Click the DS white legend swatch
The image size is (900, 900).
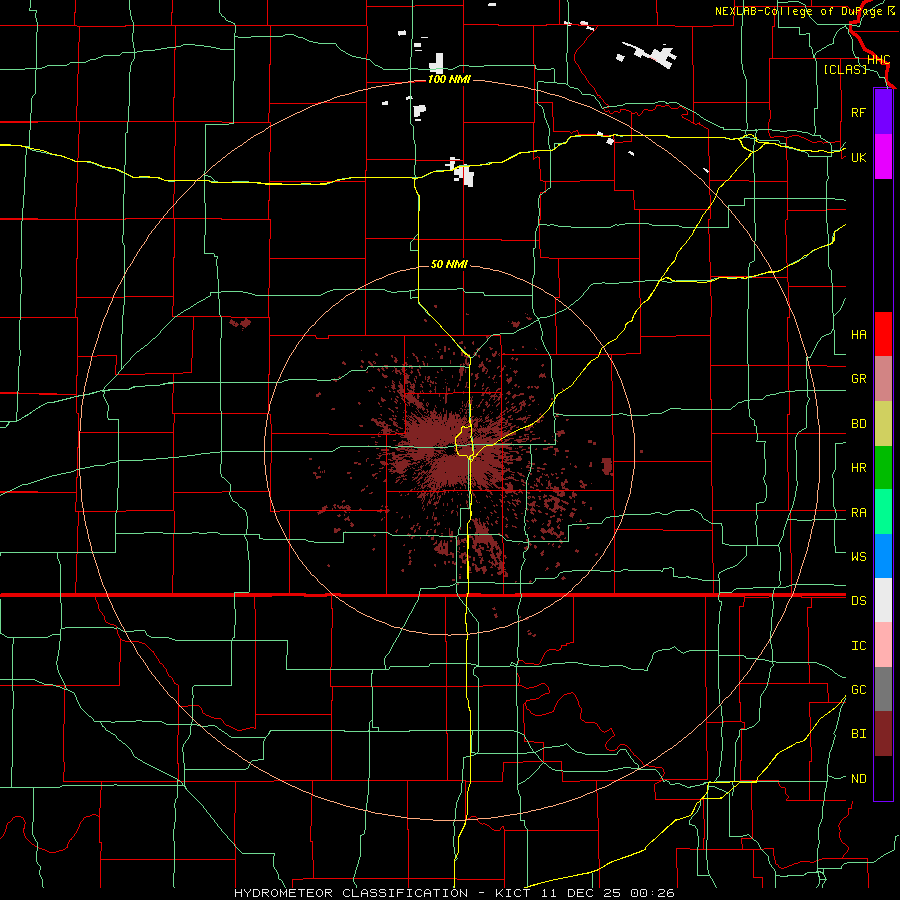[883, 600]
